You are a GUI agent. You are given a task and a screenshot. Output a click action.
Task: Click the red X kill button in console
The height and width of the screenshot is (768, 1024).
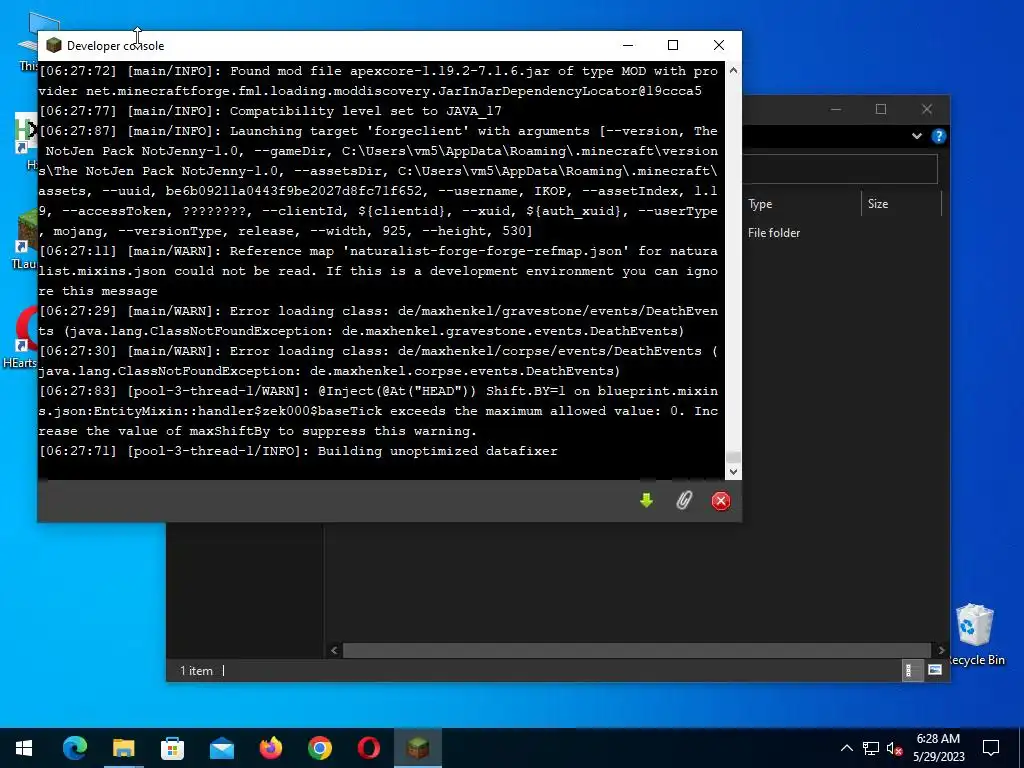[721, 501]
